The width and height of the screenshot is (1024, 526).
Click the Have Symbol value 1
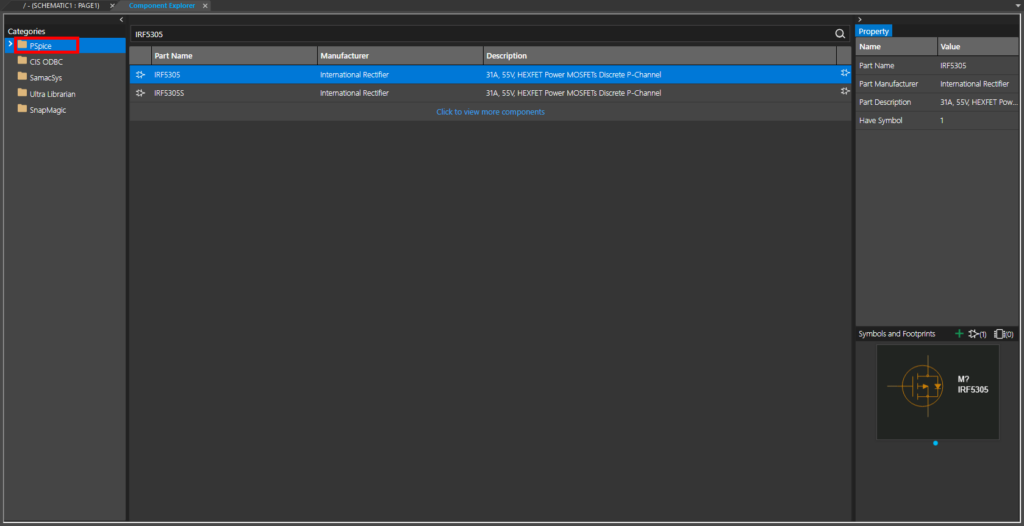pyautogui.click(x=942, y=120)
